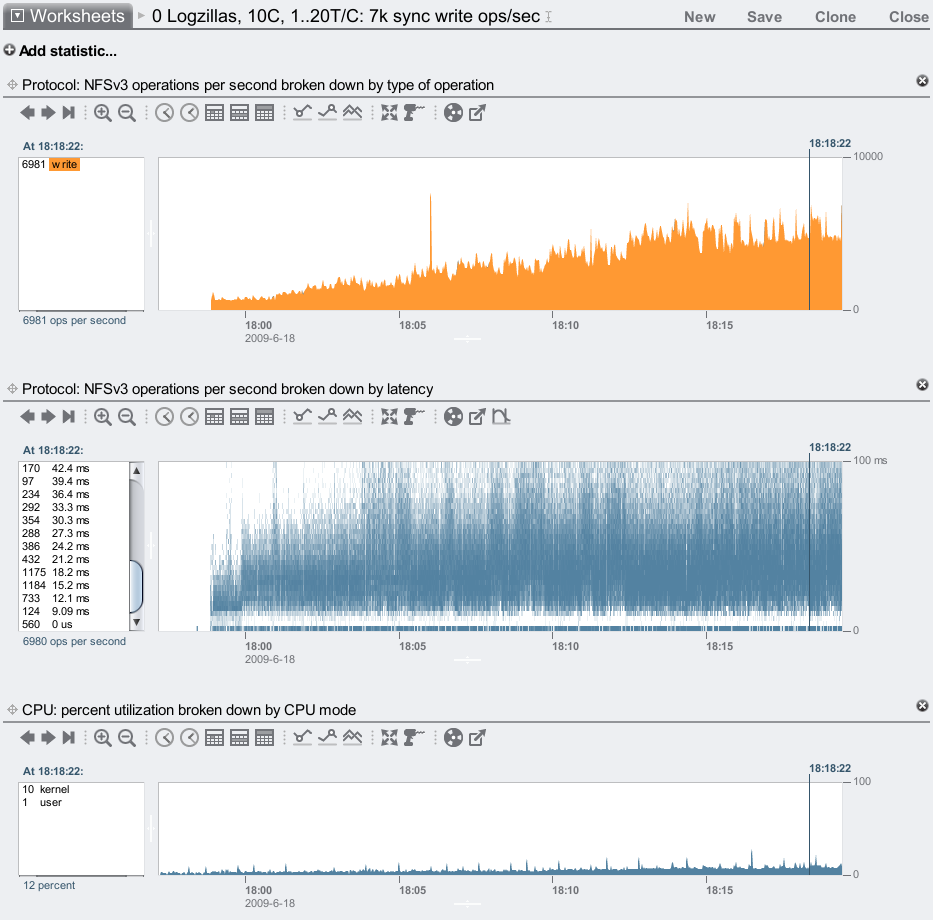Click the drill icon on the operation-type graph
933x920 pixels.
click(414, 114)
